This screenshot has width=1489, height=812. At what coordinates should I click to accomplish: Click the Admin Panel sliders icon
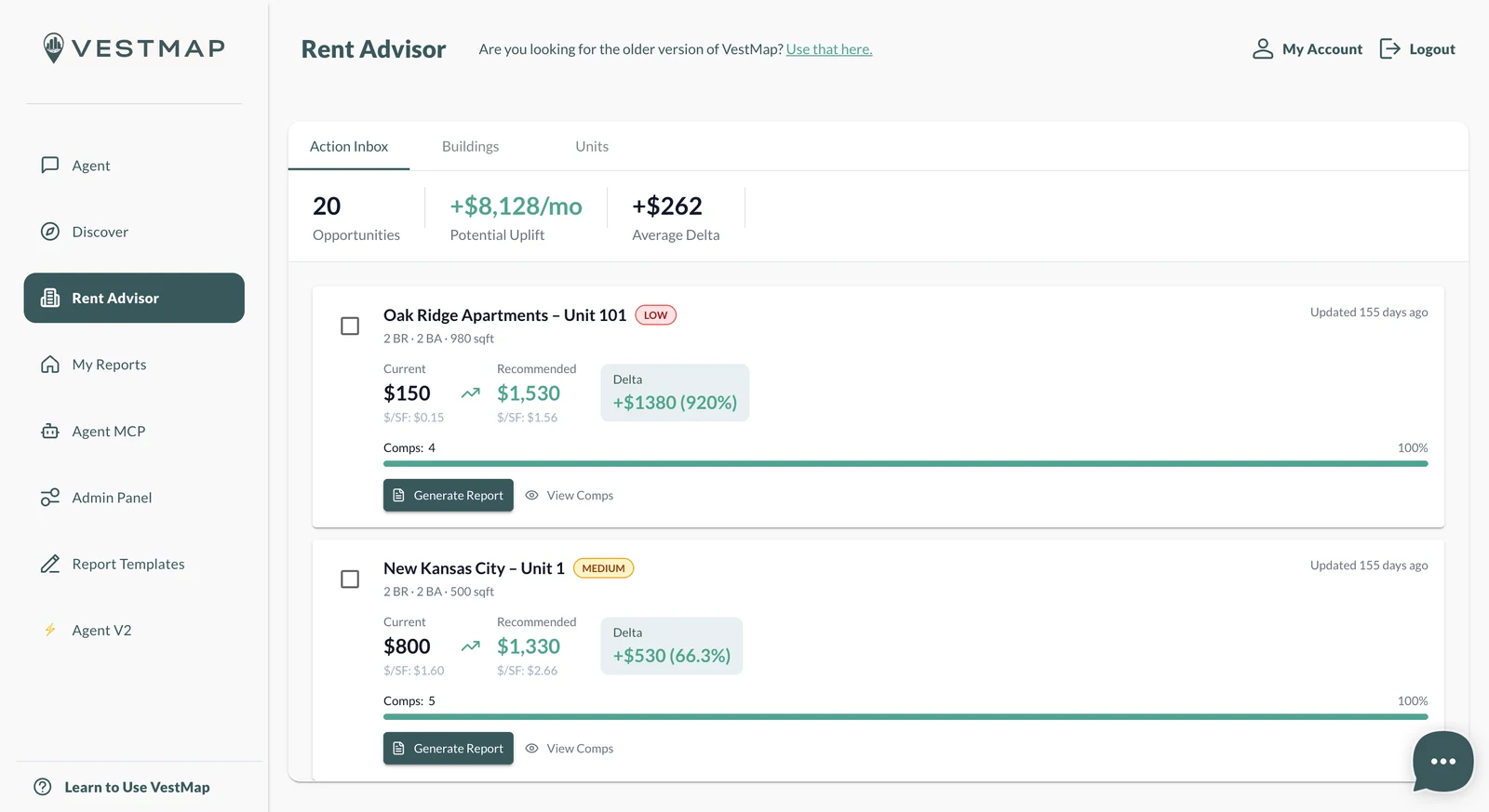[x=50, y=498]
